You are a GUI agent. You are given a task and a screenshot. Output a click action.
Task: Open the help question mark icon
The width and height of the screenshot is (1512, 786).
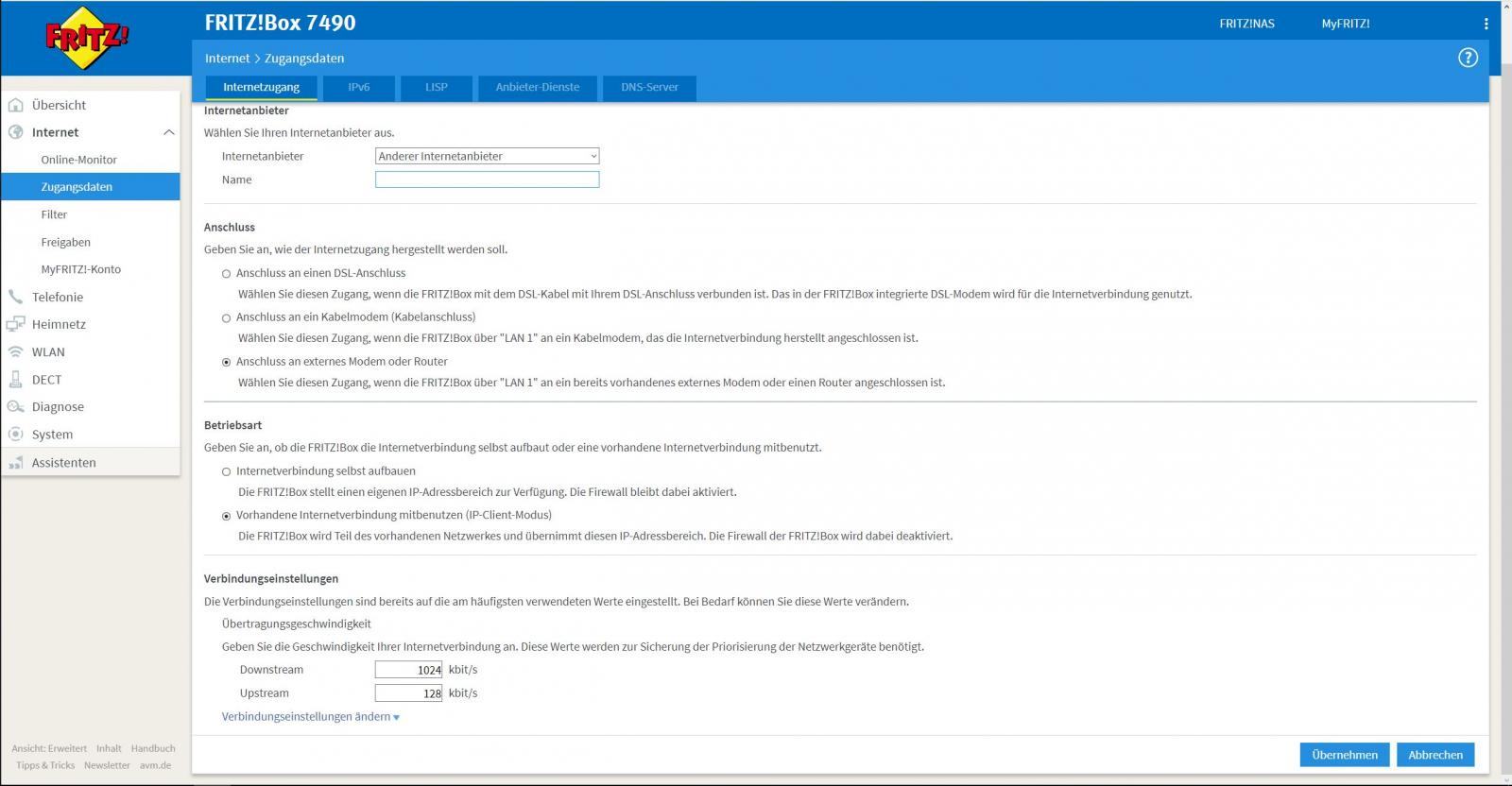1468,58
